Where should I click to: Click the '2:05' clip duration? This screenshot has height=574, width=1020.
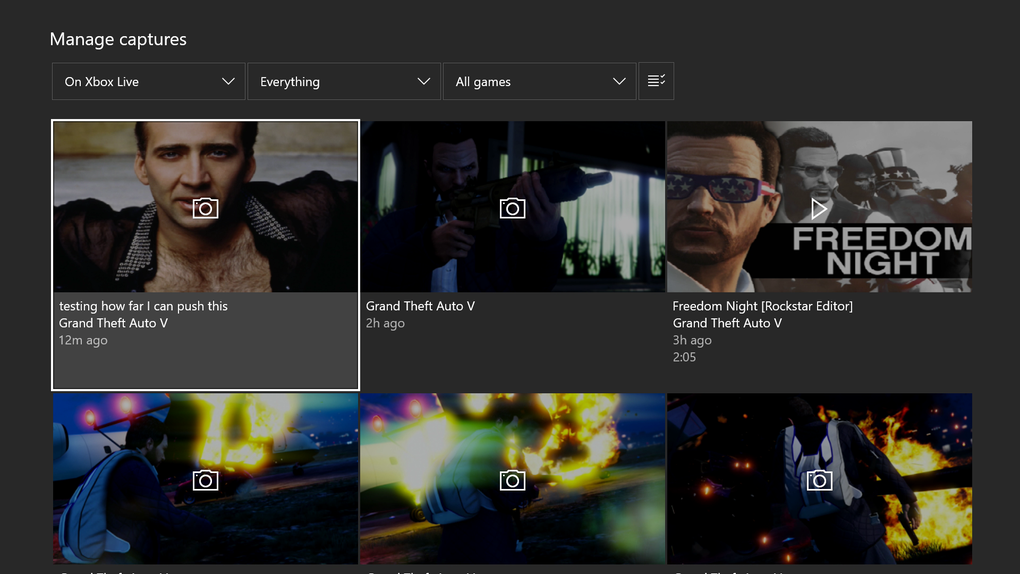pyautogui.click(x=684, y=357)
